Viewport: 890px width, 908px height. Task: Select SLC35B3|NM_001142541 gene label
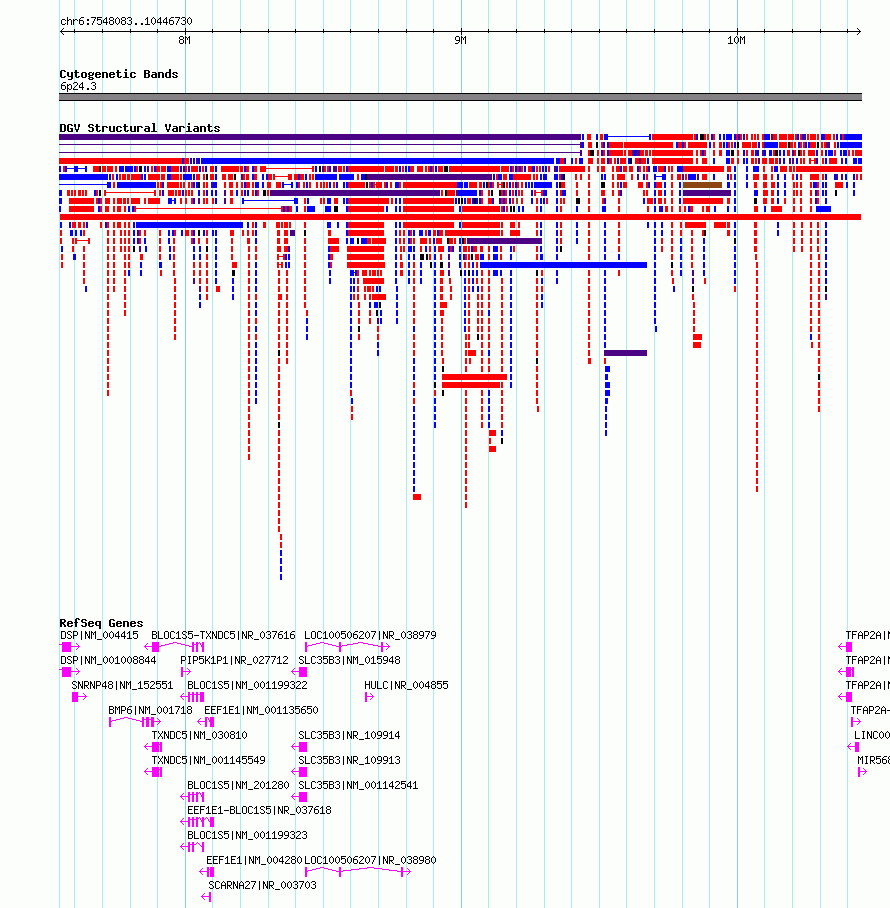click(x=358, y=785)
